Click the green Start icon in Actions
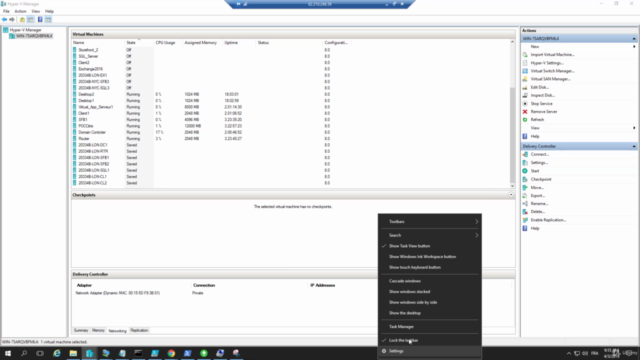Image resolution: width=640 pixels, height=360 pixels. pos(525,171)
